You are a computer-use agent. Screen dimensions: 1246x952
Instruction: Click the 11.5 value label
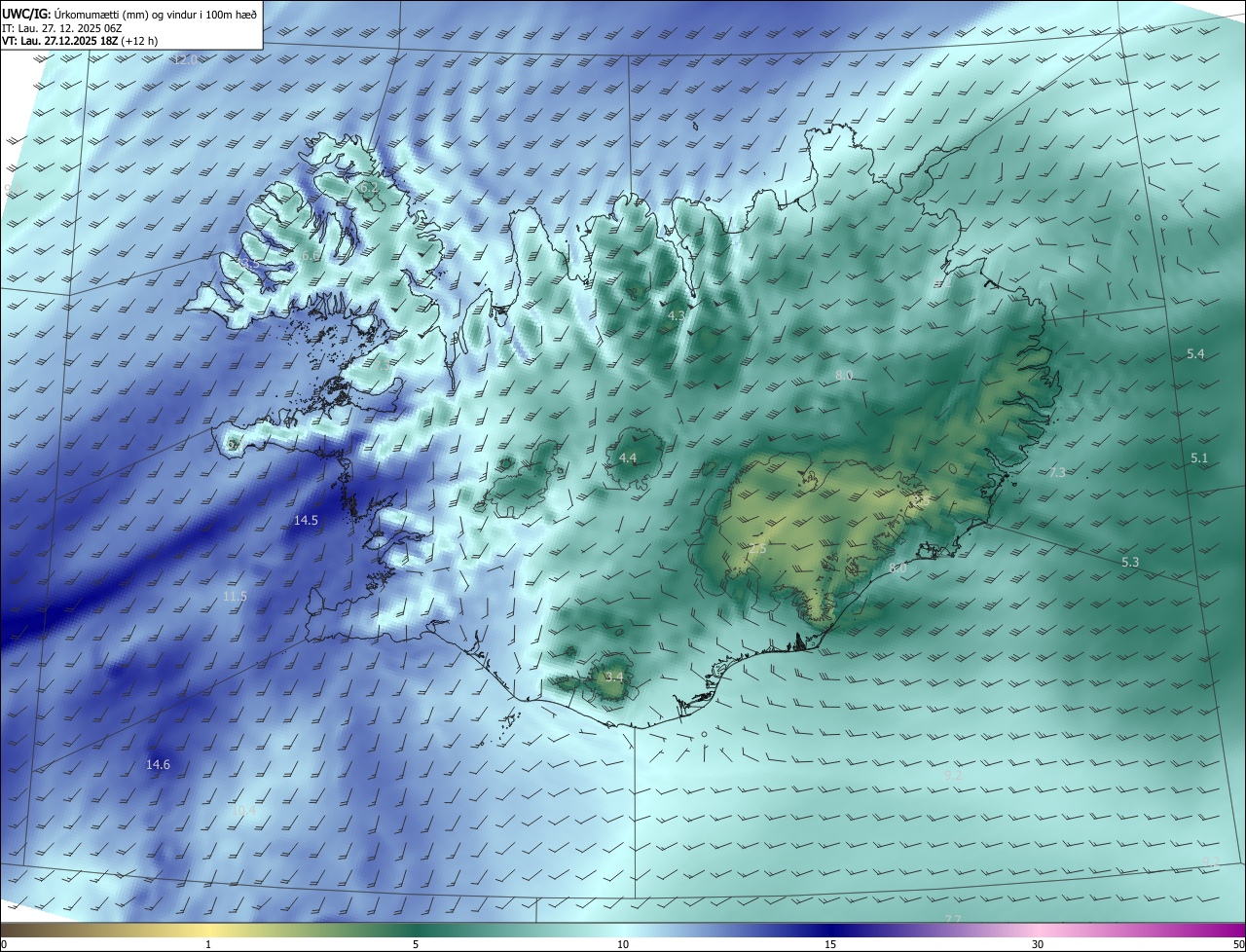235,596
